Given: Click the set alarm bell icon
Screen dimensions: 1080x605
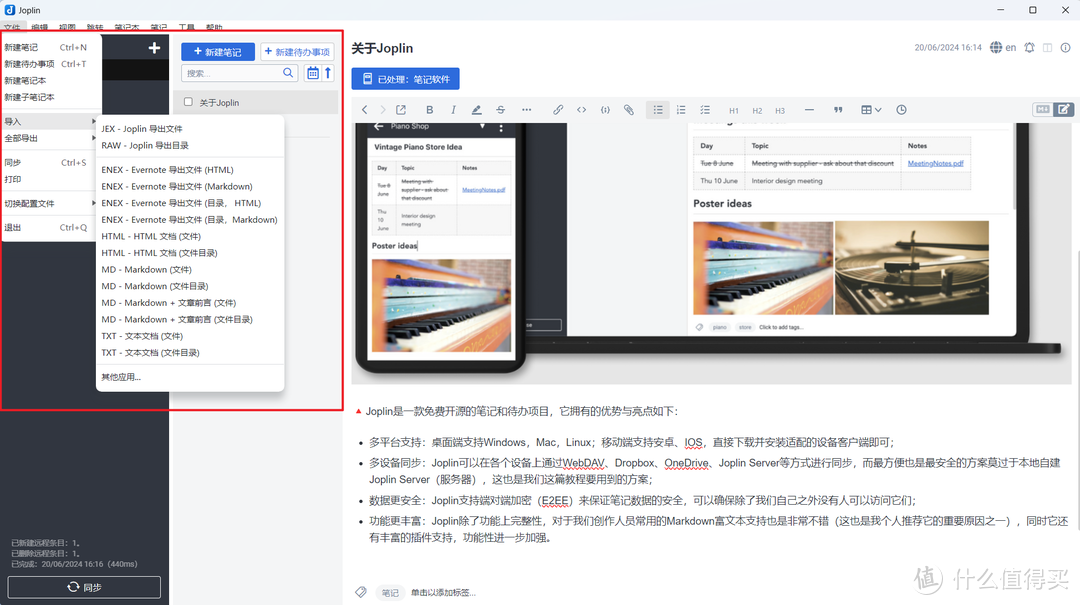Looking at the screenshot, I should pos(1029,48).
